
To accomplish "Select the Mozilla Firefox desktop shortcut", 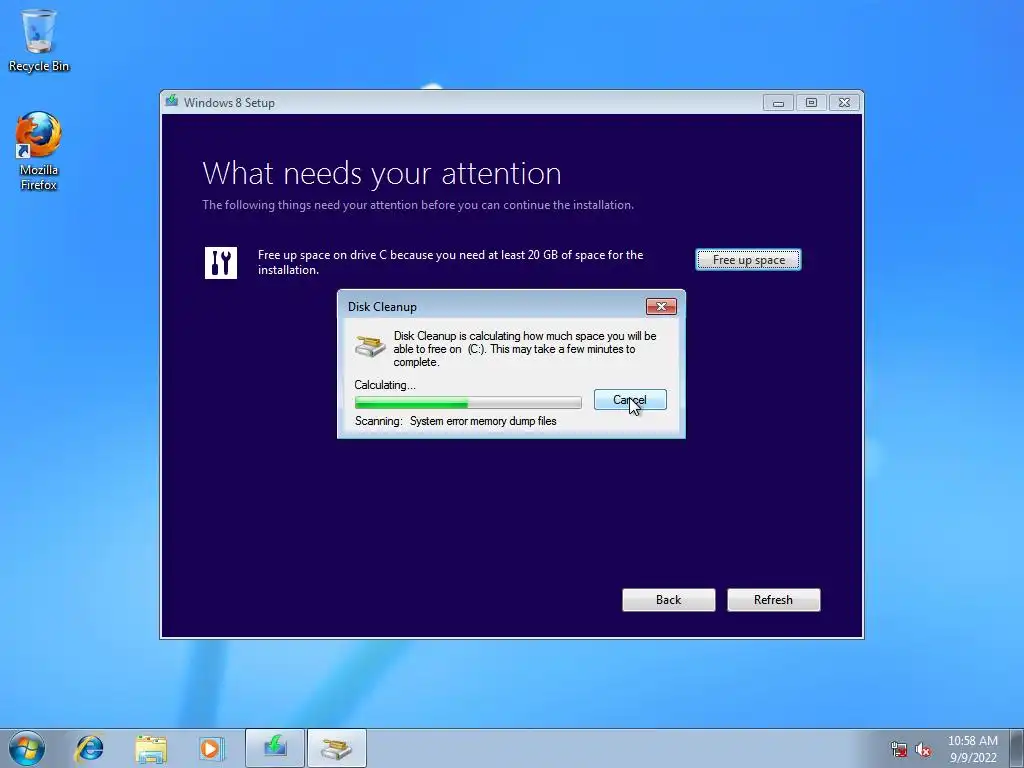I will coord(39,152).
